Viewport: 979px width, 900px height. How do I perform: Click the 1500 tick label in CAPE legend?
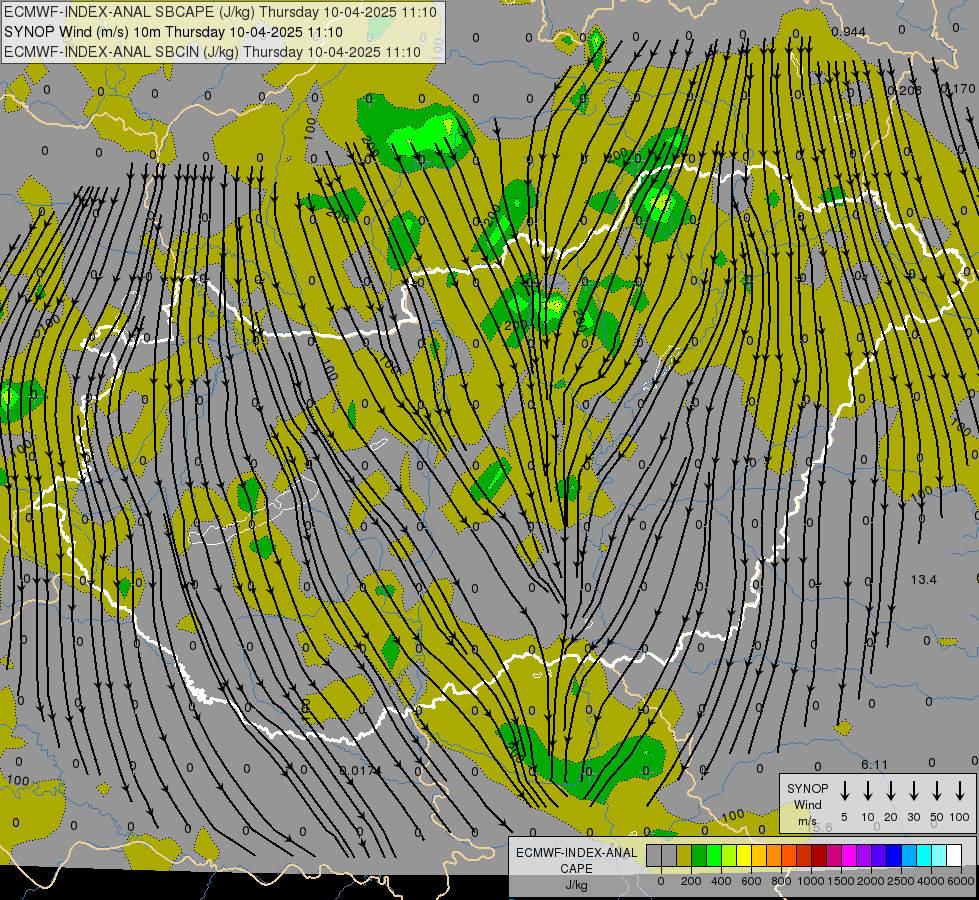[x=841, y=881]
